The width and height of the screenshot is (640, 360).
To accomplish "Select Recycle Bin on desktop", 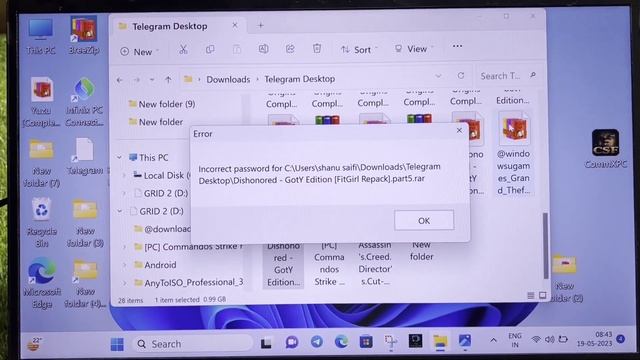I will click(x=42, y=222).
